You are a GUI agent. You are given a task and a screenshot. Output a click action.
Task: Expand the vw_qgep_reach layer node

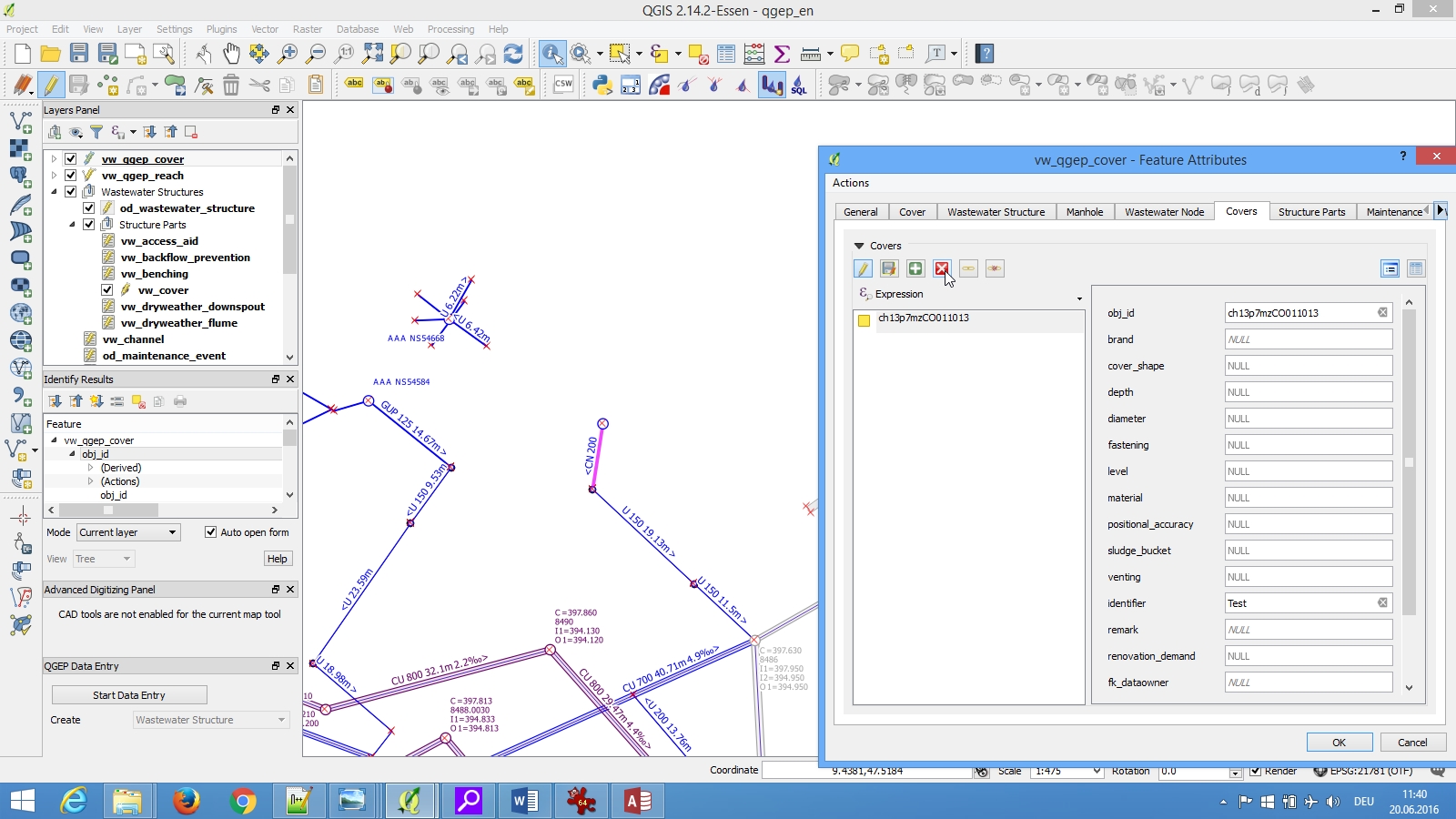pyautogui.click(x=54, y=176)
